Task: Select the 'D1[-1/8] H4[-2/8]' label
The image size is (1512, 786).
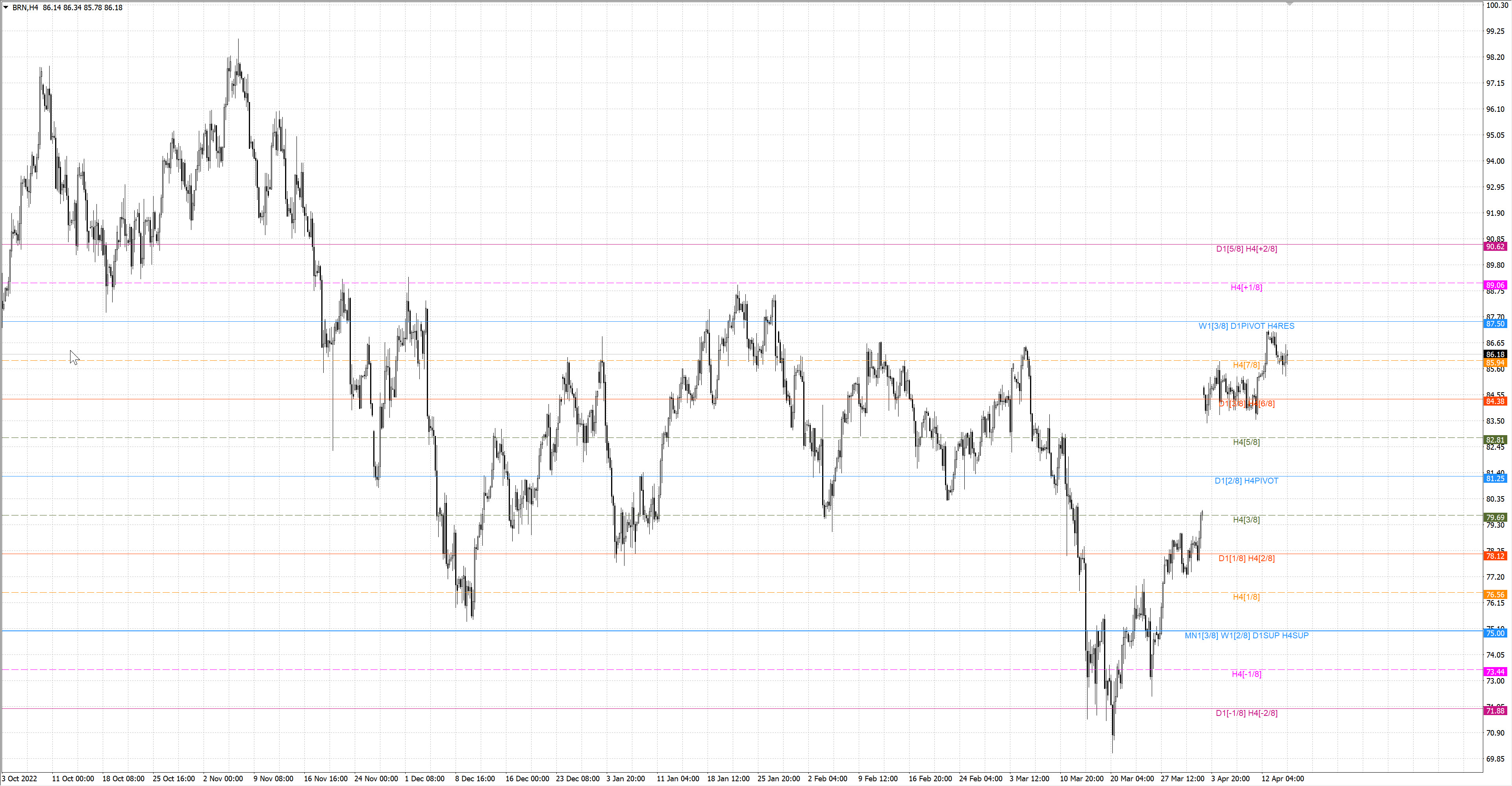Action: pos(1246,713)
